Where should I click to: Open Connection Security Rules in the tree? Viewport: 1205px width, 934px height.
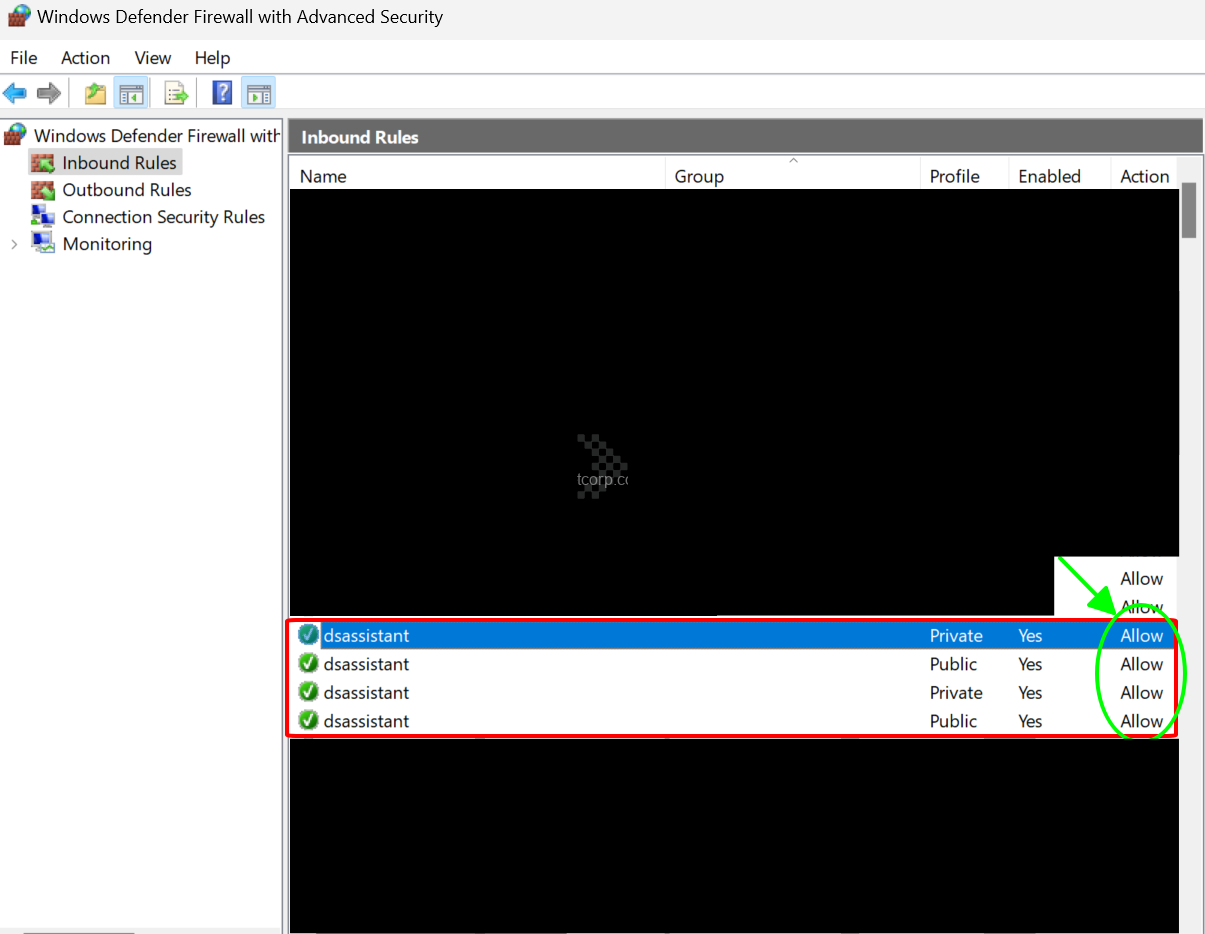(x=163, y=217)
